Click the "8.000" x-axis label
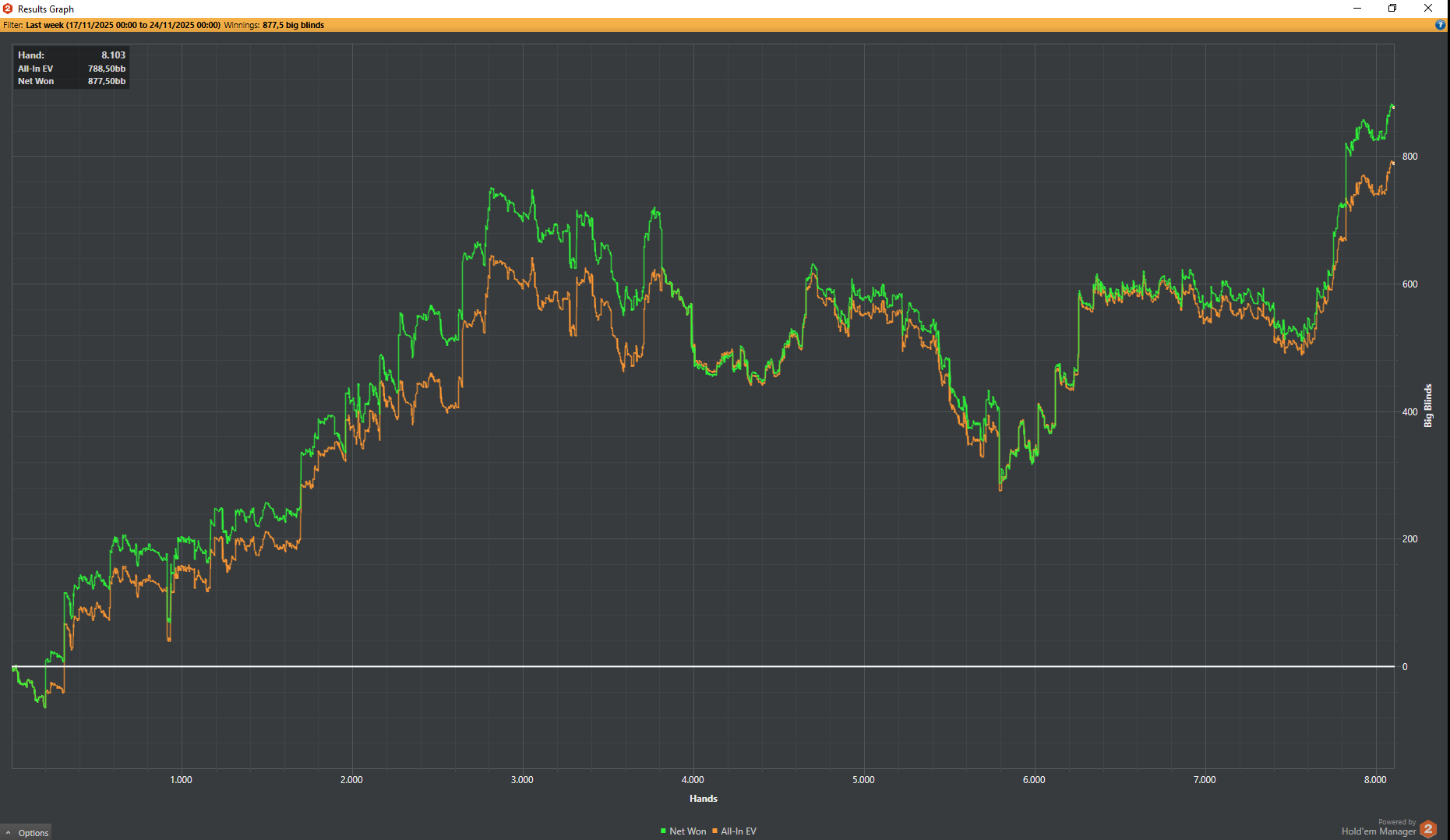1450x840 pixels. 1375,780
